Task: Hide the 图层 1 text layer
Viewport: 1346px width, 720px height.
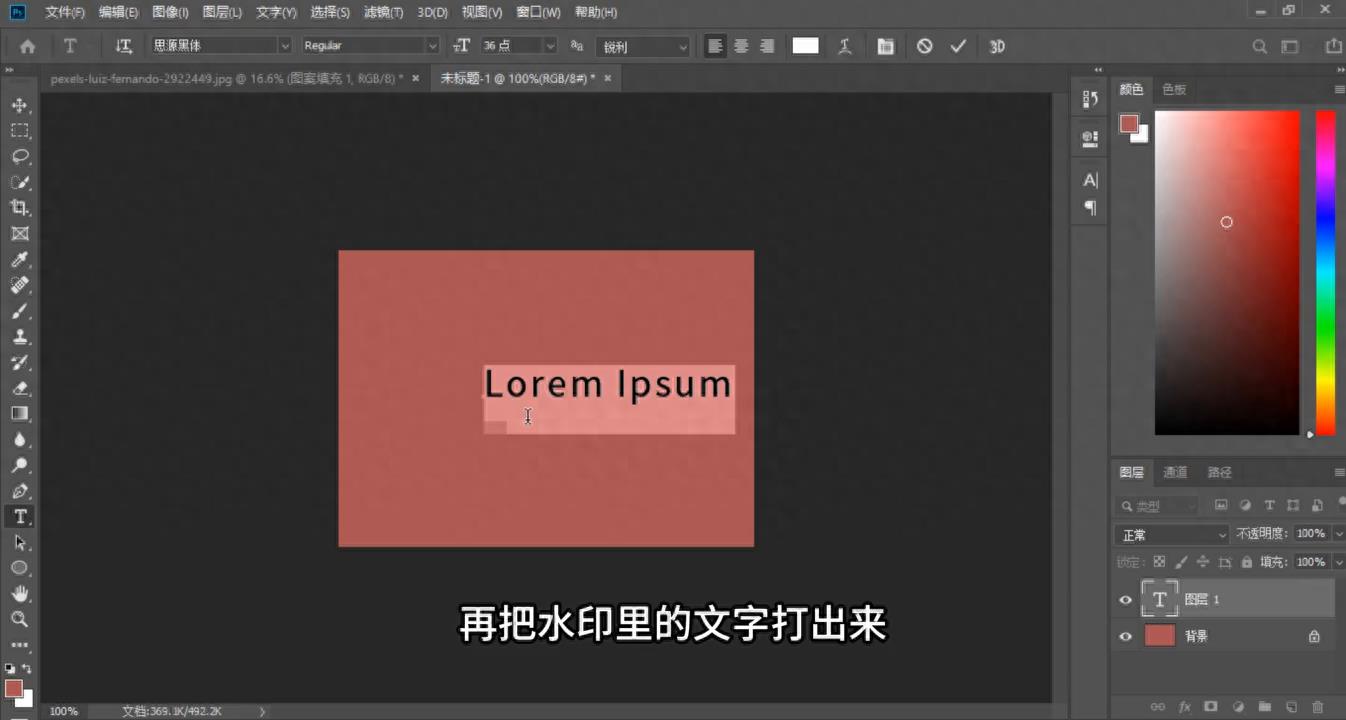Action: point(1125,600)
